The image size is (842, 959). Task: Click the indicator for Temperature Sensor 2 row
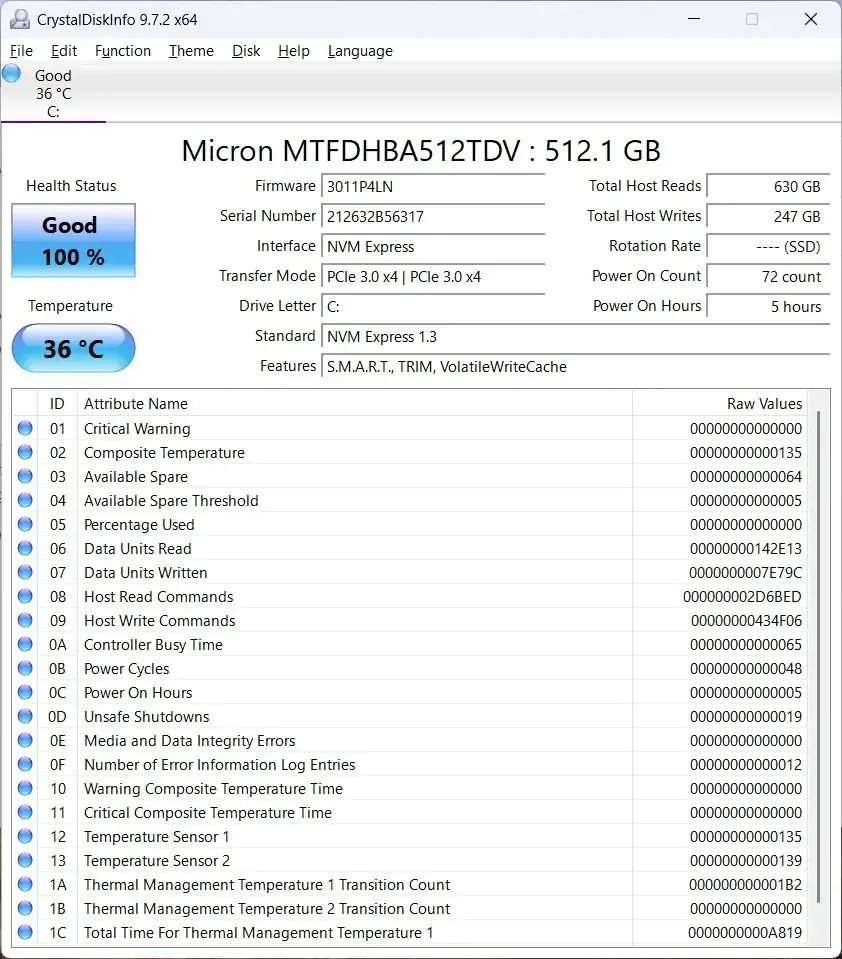click(25, 860)
